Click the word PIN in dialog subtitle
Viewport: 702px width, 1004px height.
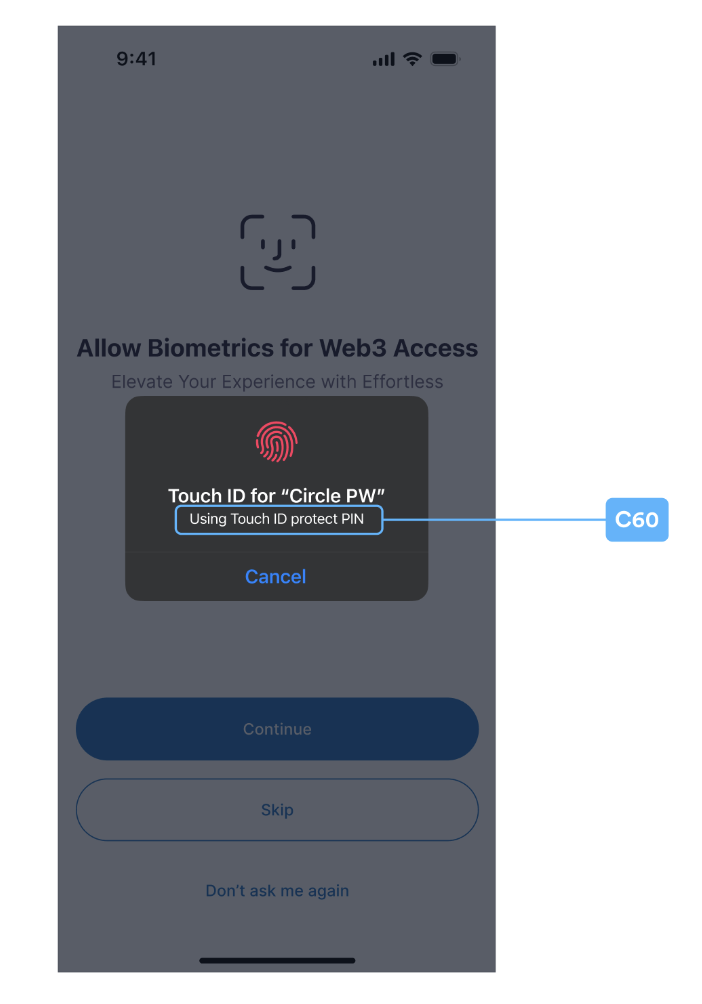(352, 519)
